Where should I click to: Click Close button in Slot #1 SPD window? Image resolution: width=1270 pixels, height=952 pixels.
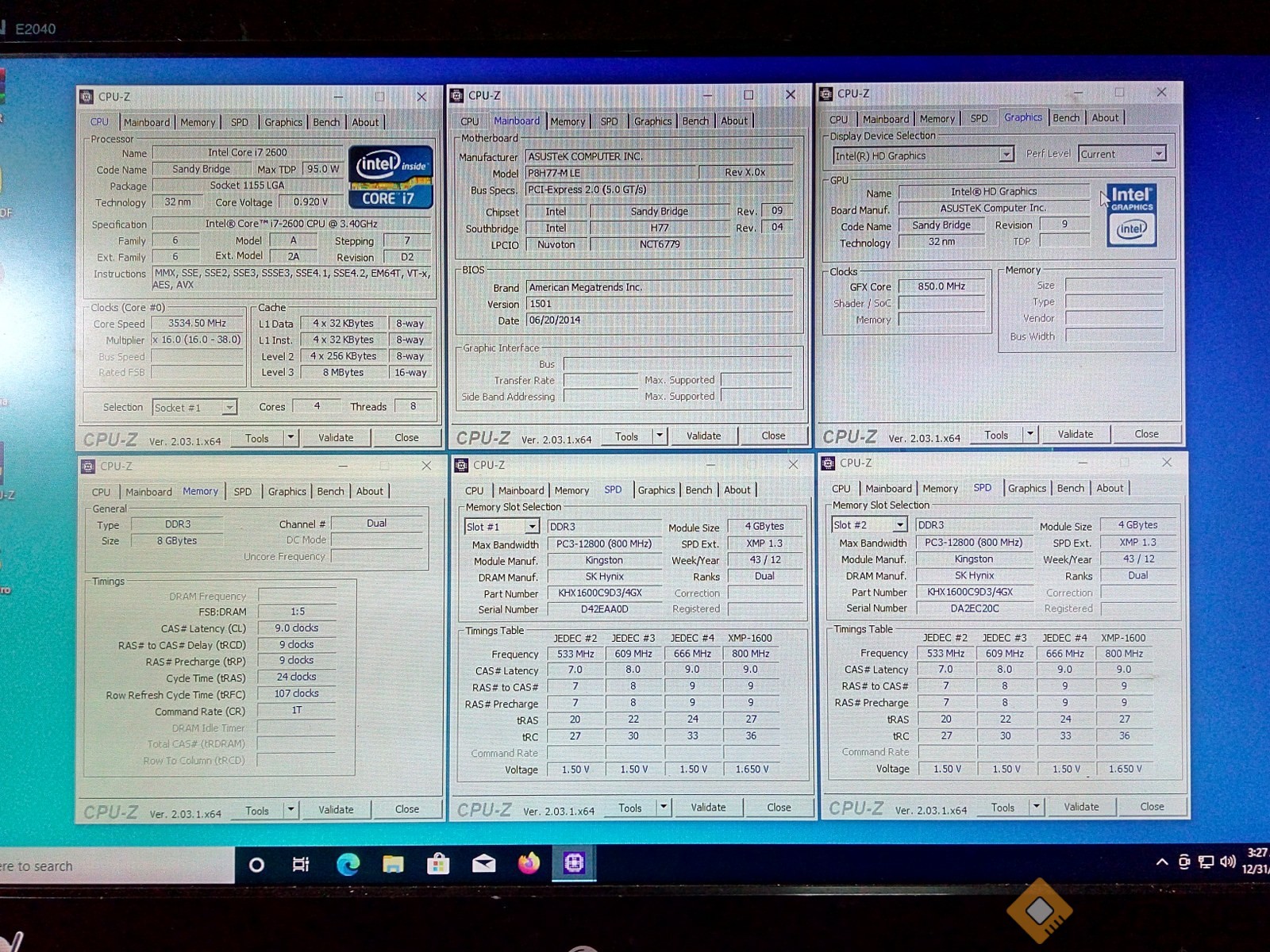click(779, 808)
